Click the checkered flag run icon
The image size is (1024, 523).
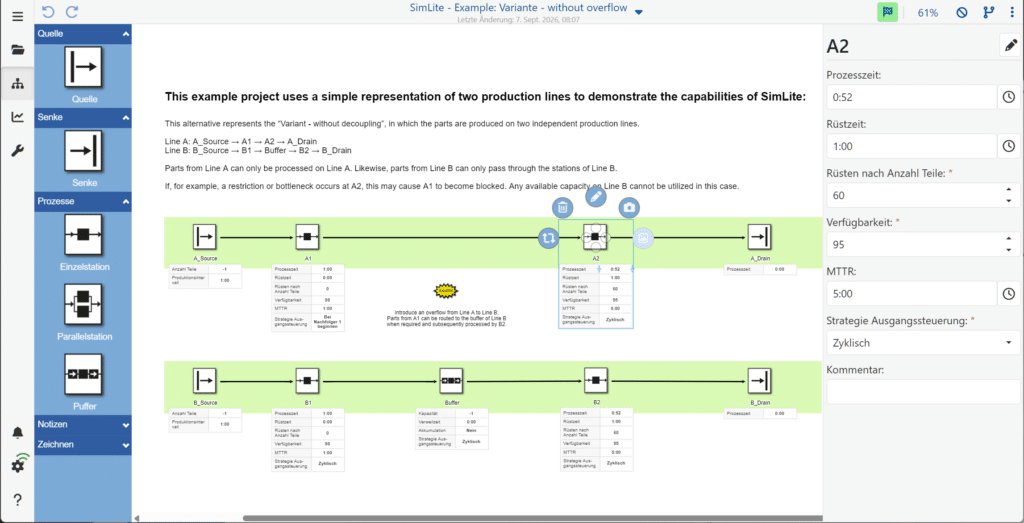(887, 12)
